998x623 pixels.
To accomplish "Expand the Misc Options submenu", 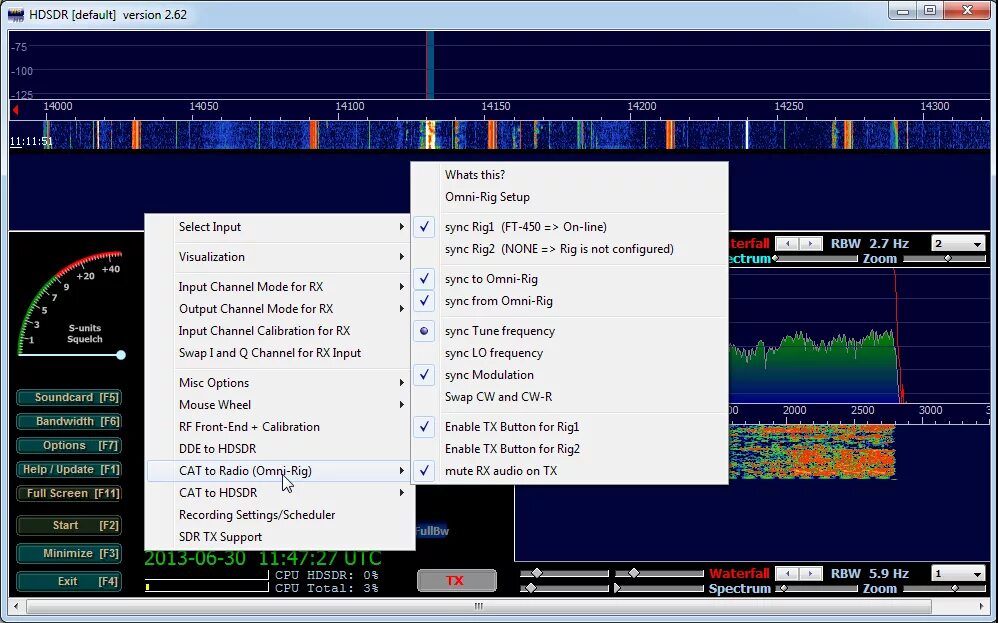I will pos(279,382).
